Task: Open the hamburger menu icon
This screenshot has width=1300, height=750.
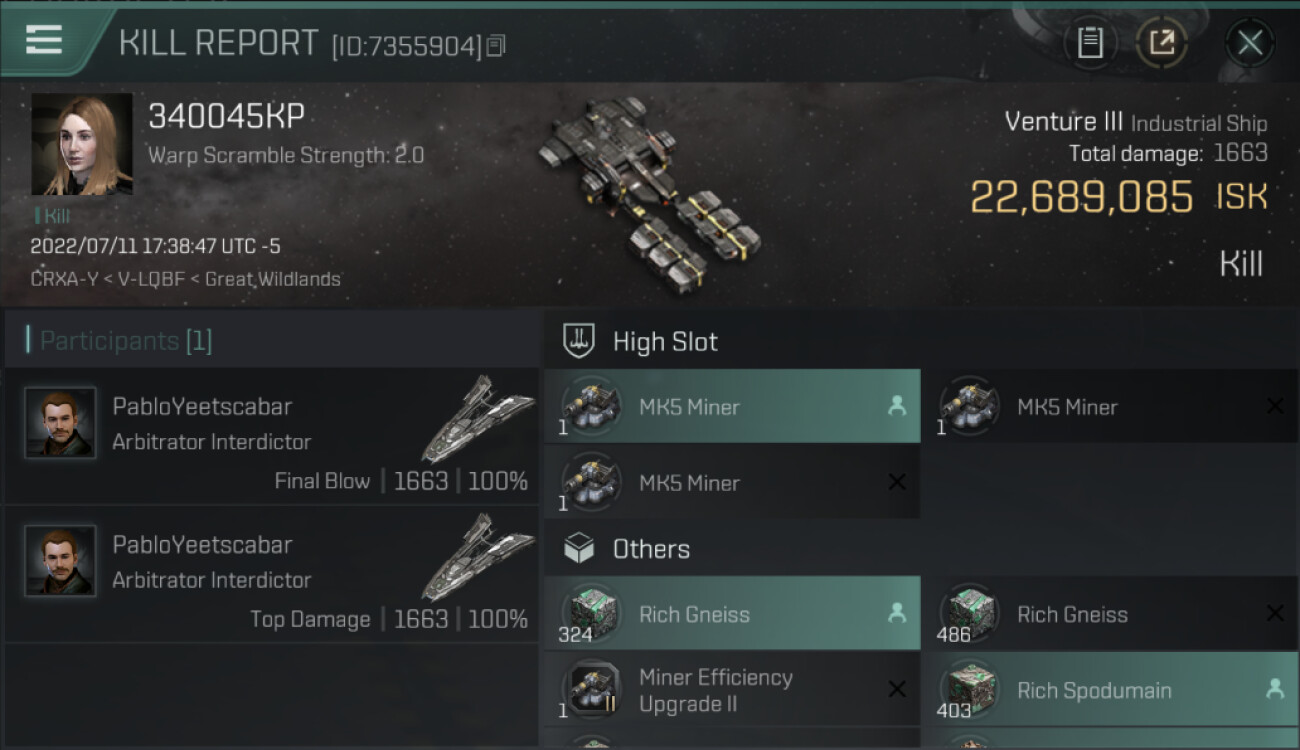Action: tap(43, 41)
